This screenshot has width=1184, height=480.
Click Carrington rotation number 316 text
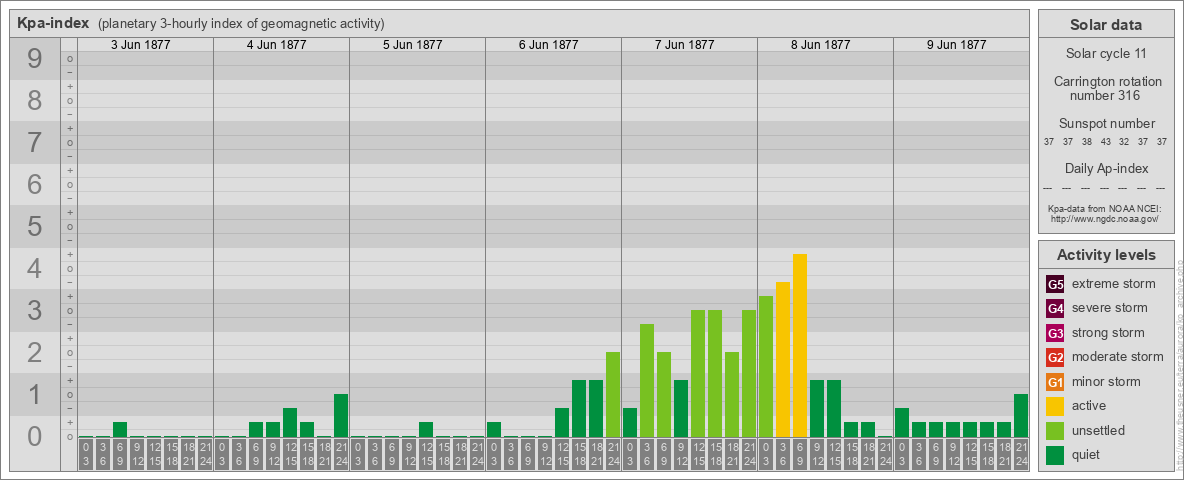pos(1107,88)
